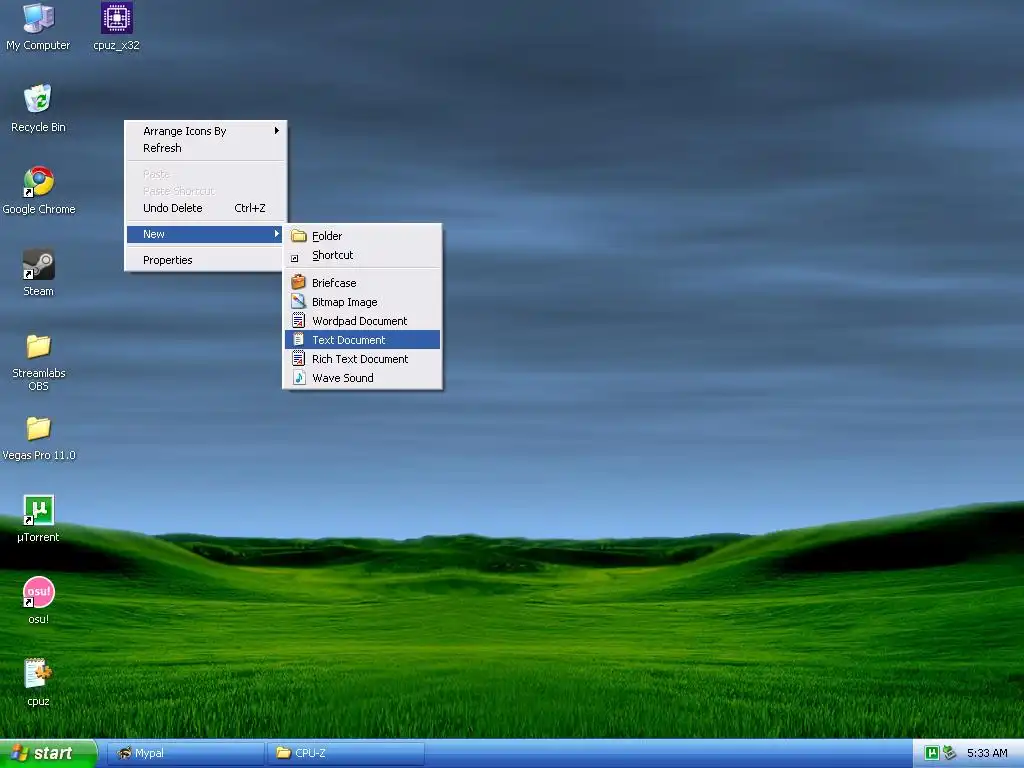This screenshot has width=1024, height=768.
Task: Click the µTorrent system tray icon
Action: (932, 753)
